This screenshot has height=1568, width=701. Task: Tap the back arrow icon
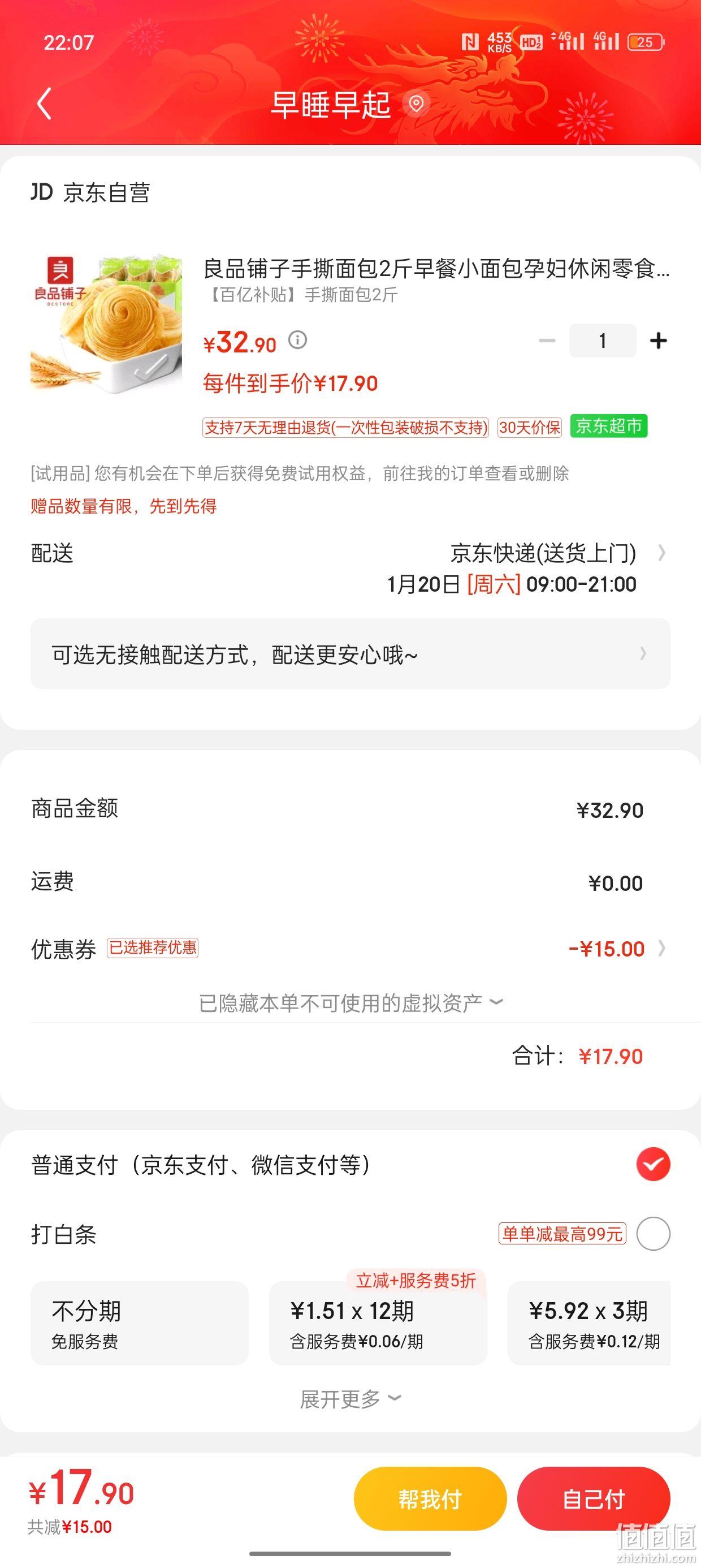(44, 104)
